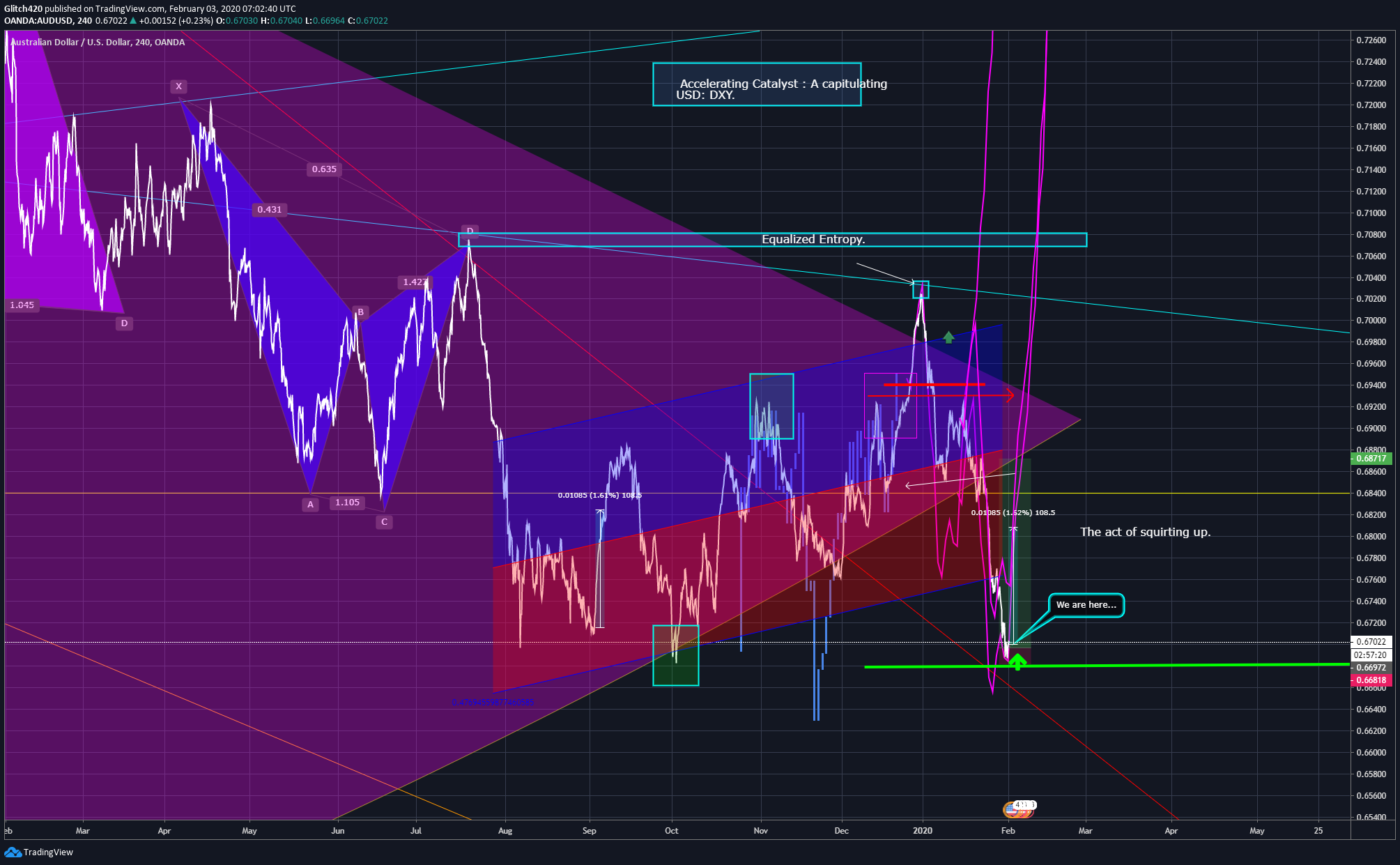The width and height of the screenshot is (1400, 865).
Task: Click the 'Aug' time axis label
Action: (505, 830)
